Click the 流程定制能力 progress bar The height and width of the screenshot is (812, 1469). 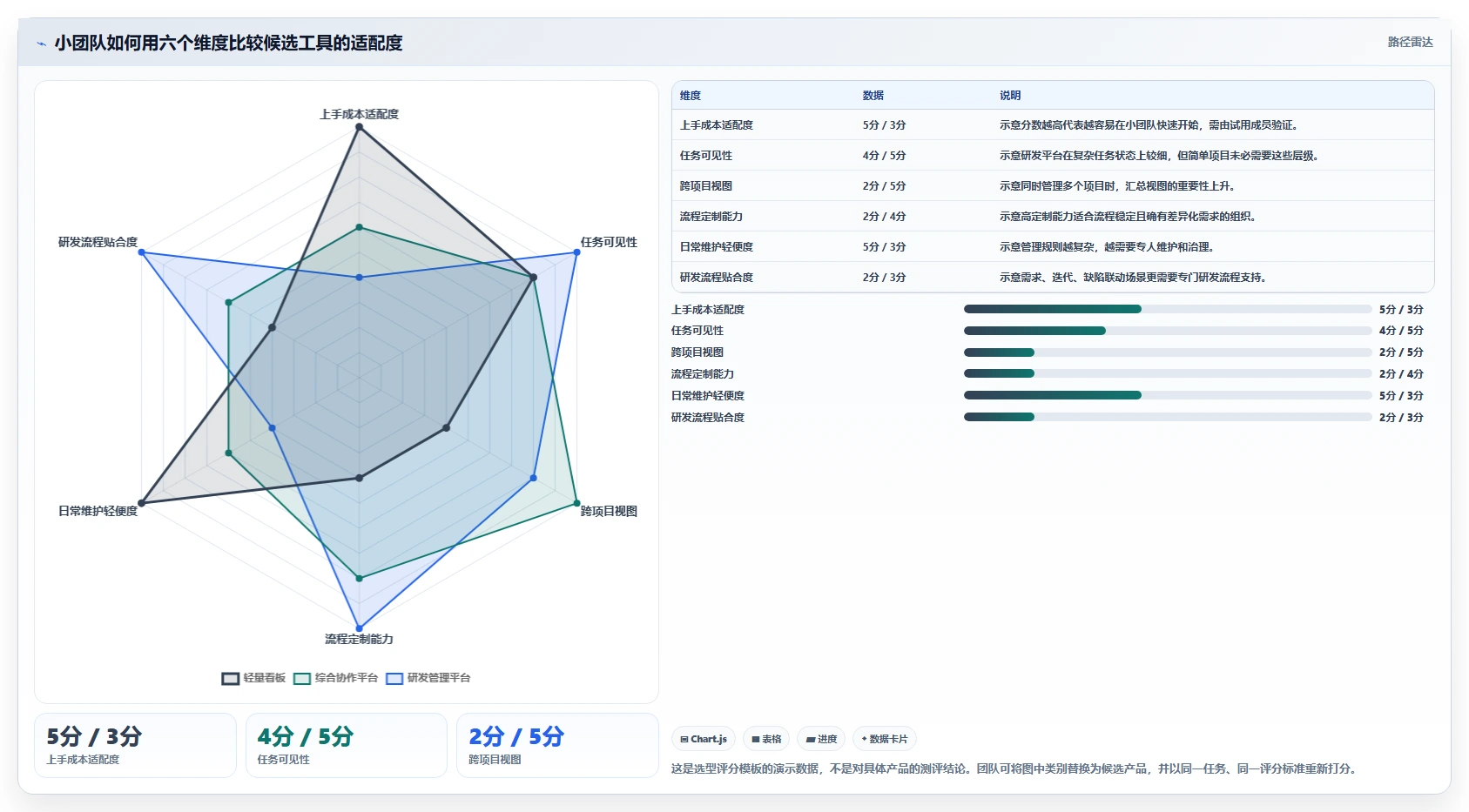tap(1168, 373)
